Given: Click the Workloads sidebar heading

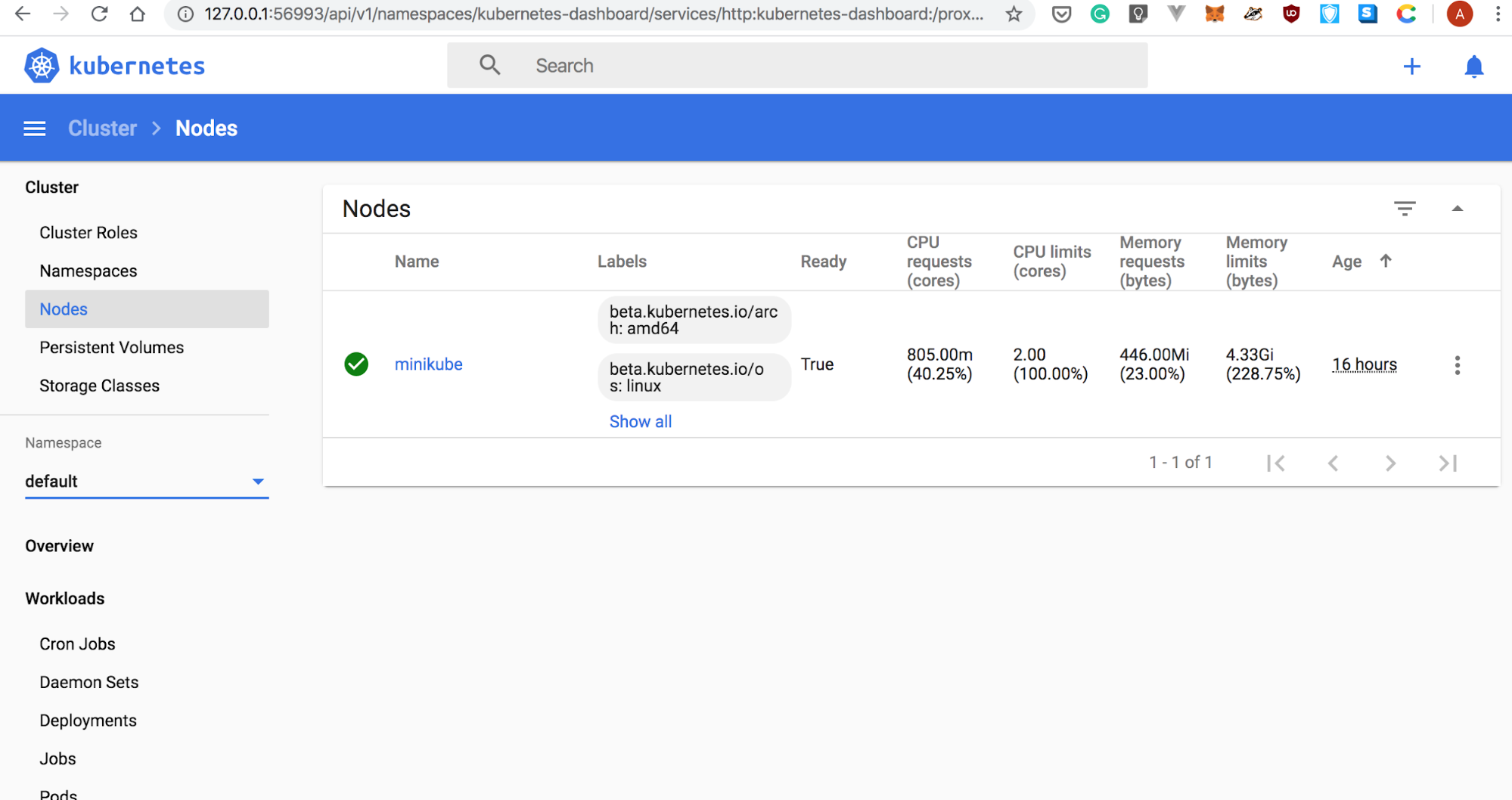Looking at the screenshot, I should [65, 599].
